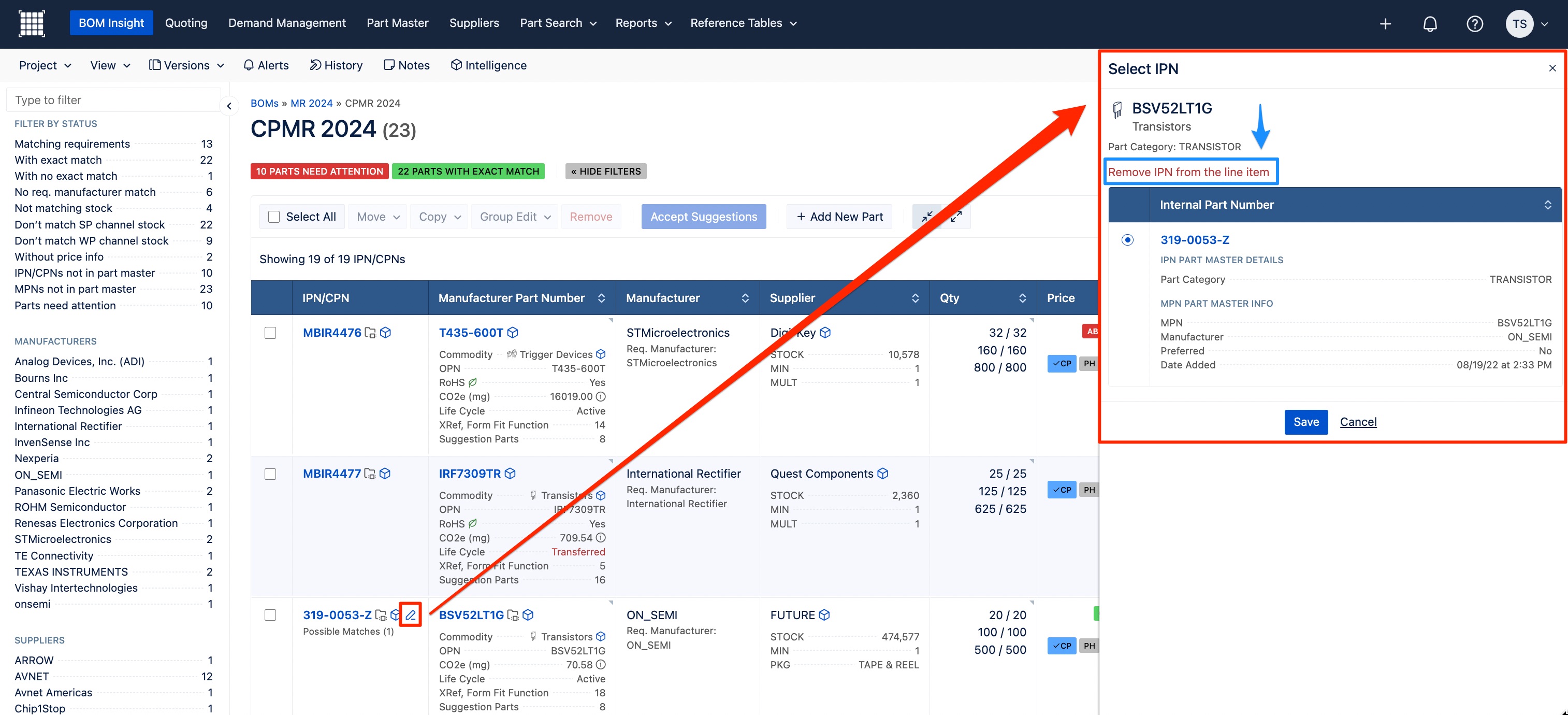Click the Cancel link
1568x715 pixels.
1358,422
